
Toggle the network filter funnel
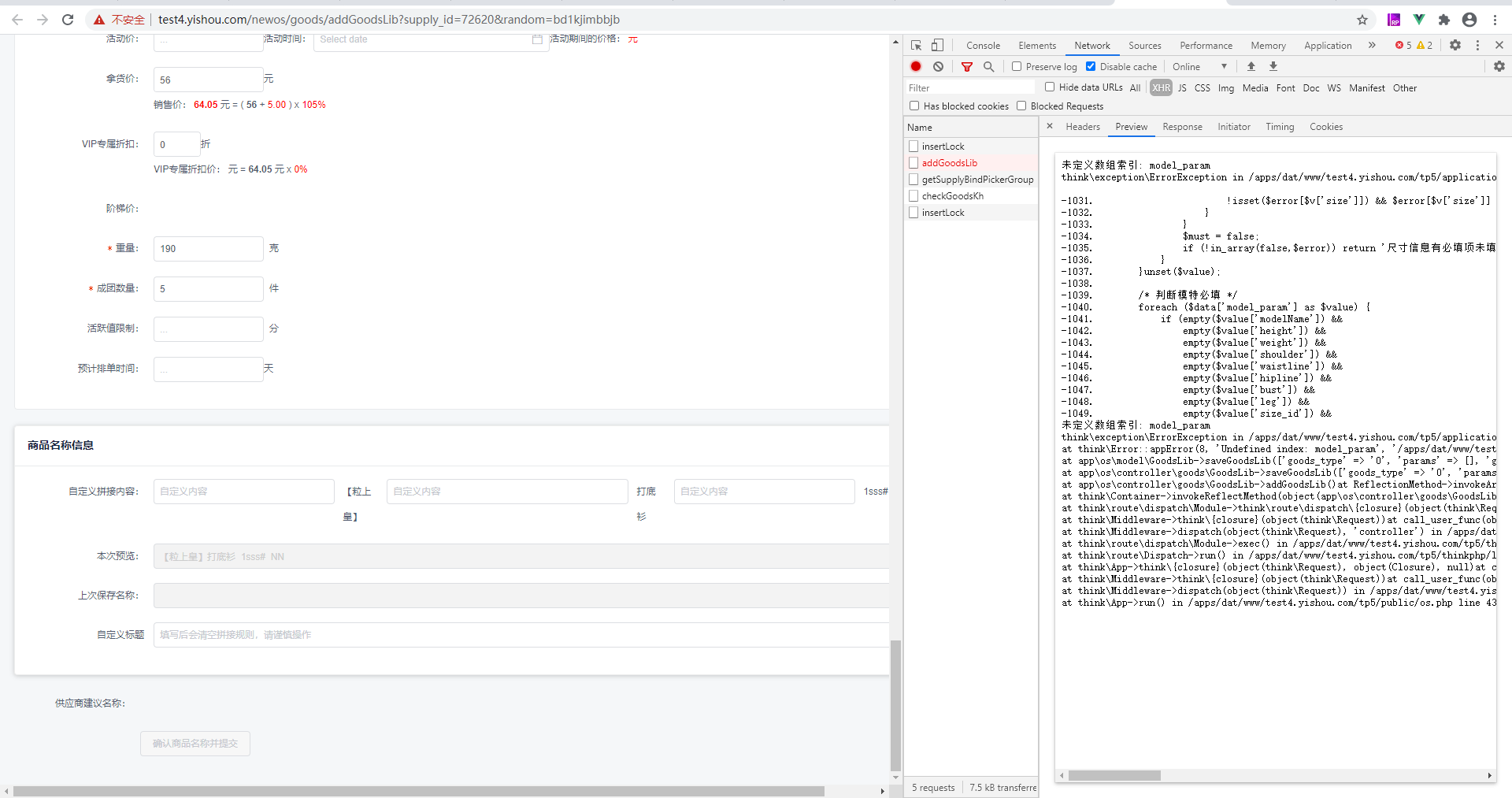point(967,67)
